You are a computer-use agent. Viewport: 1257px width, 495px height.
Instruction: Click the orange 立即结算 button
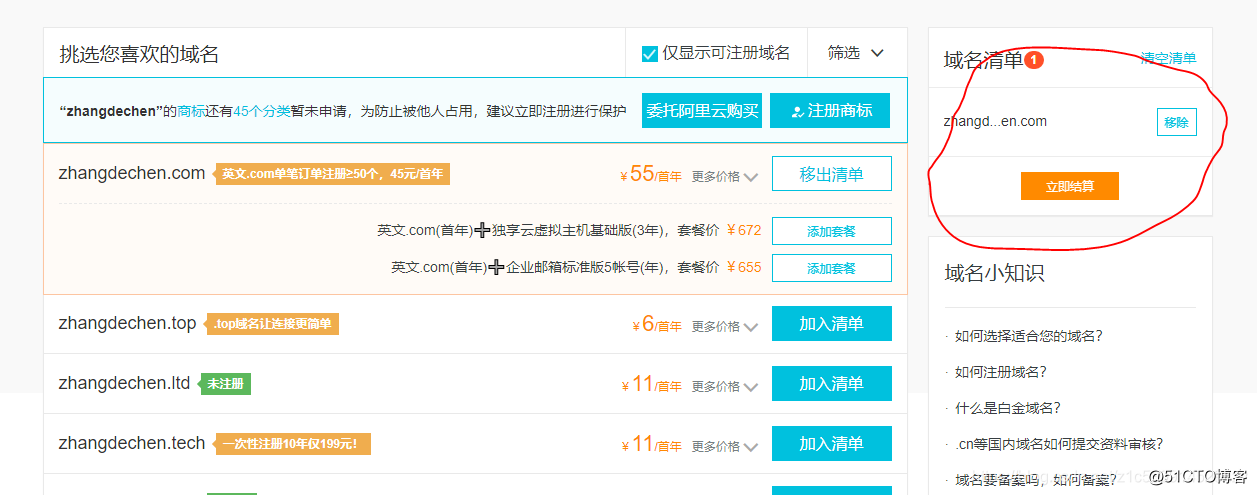coord(1069,186)
